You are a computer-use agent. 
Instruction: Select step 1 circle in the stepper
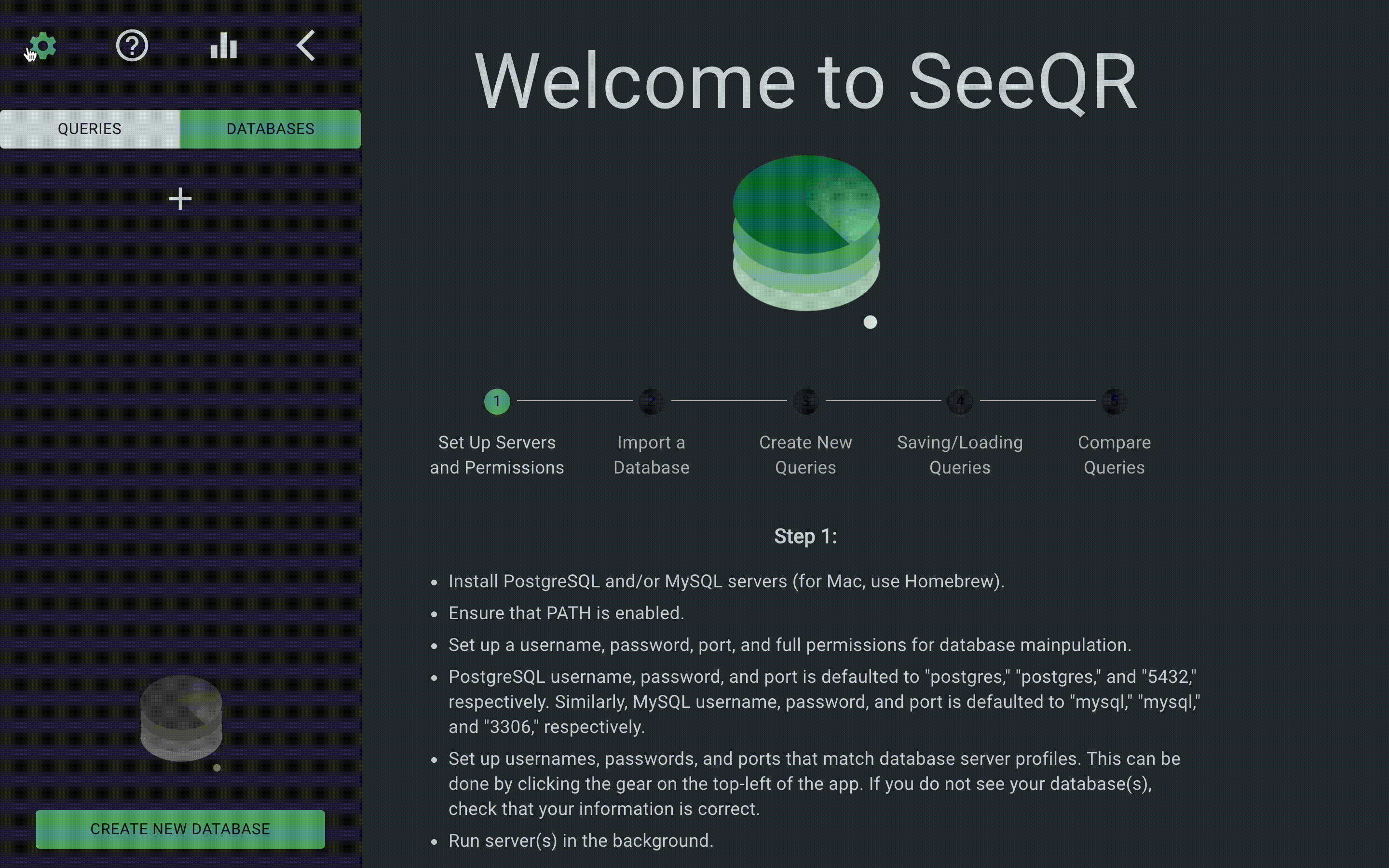pyautogui.click(x=497, y=401)
